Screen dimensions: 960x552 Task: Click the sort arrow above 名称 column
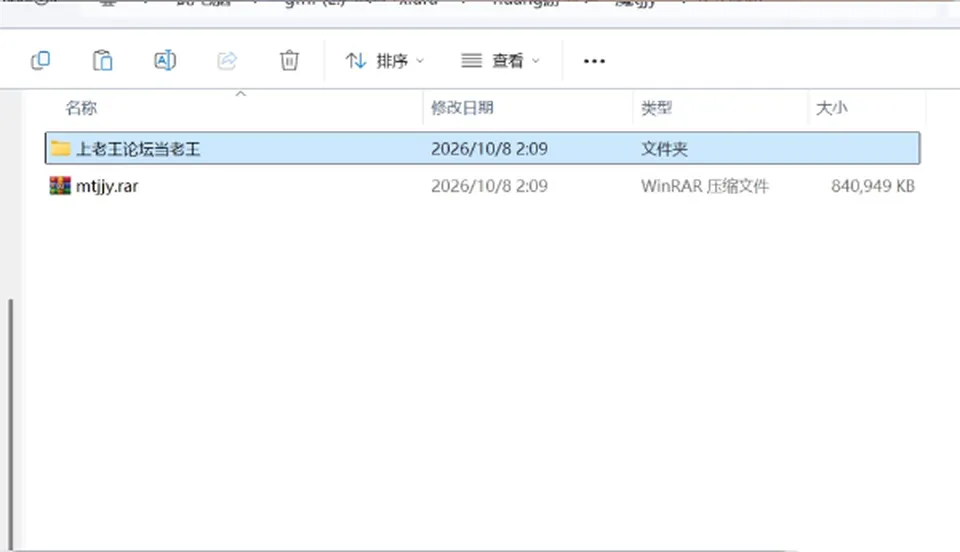(241, 94)
